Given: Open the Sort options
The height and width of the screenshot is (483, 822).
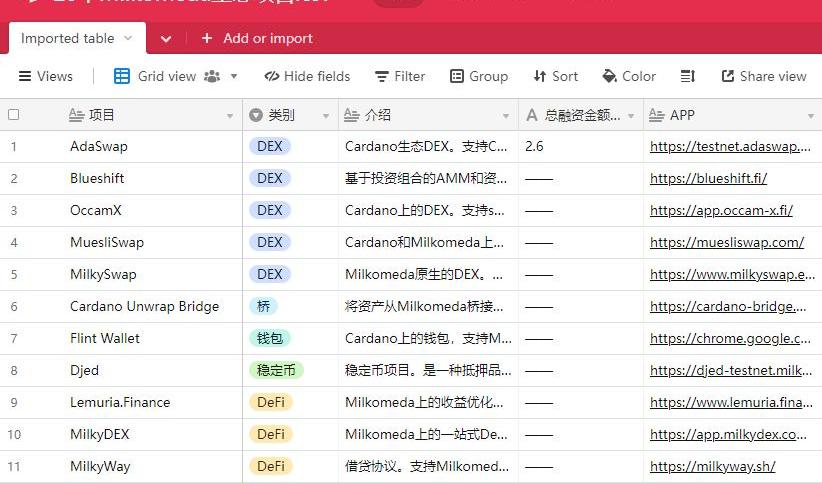Looking at the screenshot, I should tap(555, 76).
